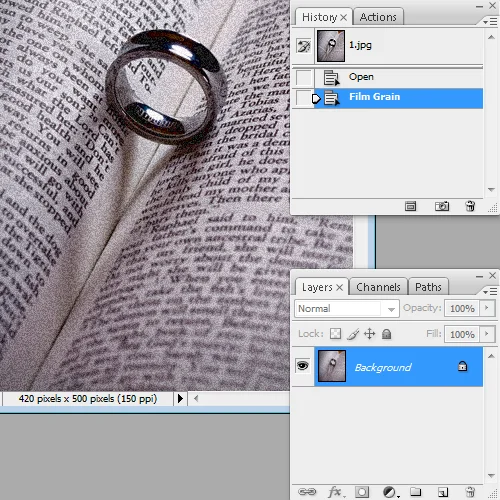Select the History tab

[x=319, y=17]
